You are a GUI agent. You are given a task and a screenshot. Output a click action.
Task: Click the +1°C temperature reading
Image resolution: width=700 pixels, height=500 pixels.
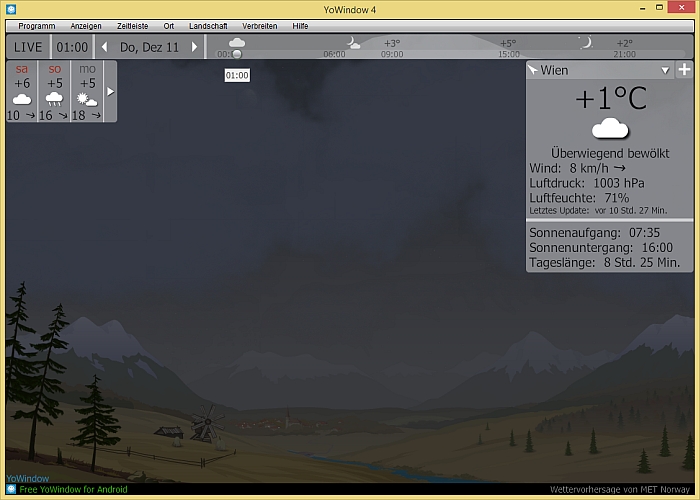point(610,98)
